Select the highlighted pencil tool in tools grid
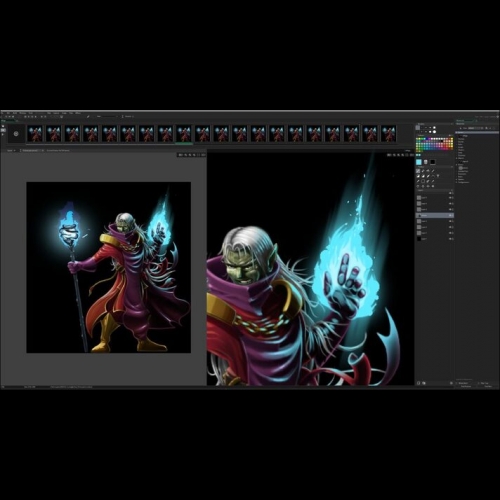The height and width of the screenshot is (500, 500). click(x=418, y=171)
